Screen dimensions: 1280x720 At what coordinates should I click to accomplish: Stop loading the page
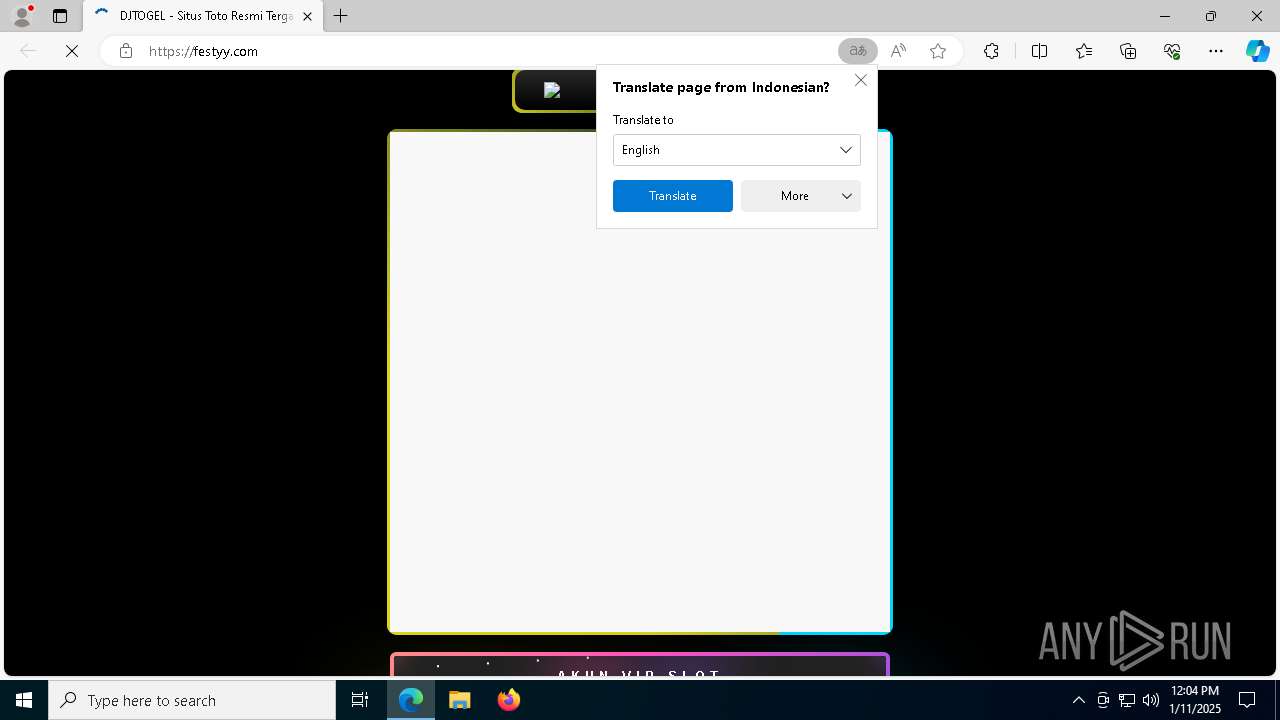[72, 51]
